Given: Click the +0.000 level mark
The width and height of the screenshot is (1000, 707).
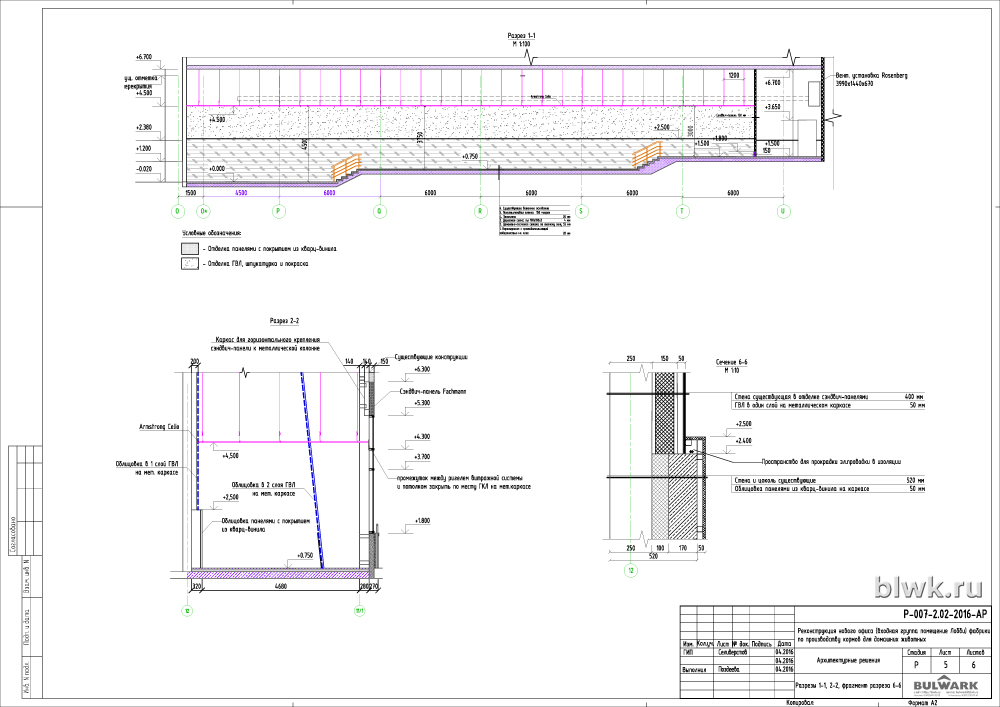Looking at the screenshot, I should (x=217, y=168).
